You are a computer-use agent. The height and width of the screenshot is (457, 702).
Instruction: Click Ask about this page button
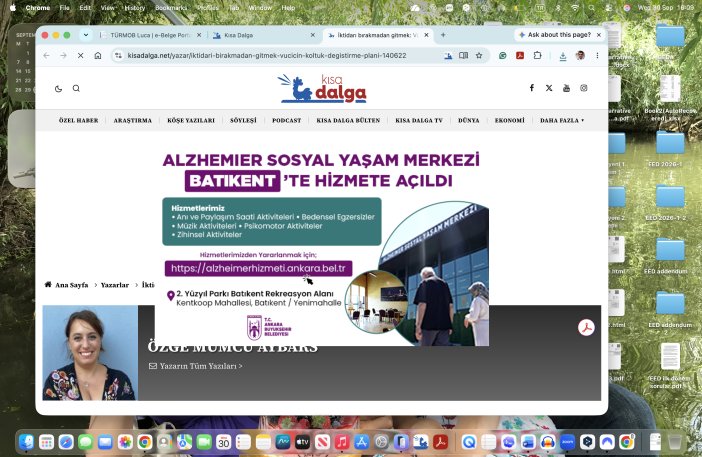coord(555,34)
